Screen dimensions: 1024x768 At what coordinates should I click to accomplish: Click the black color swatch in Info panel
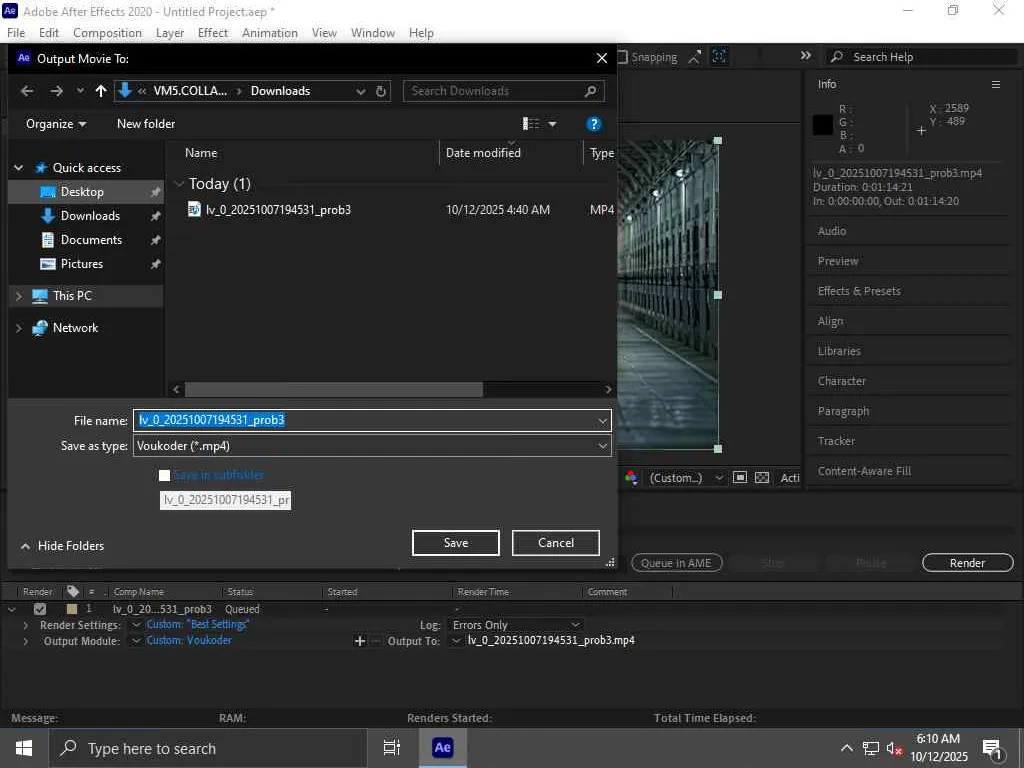(x=822, y=125)
